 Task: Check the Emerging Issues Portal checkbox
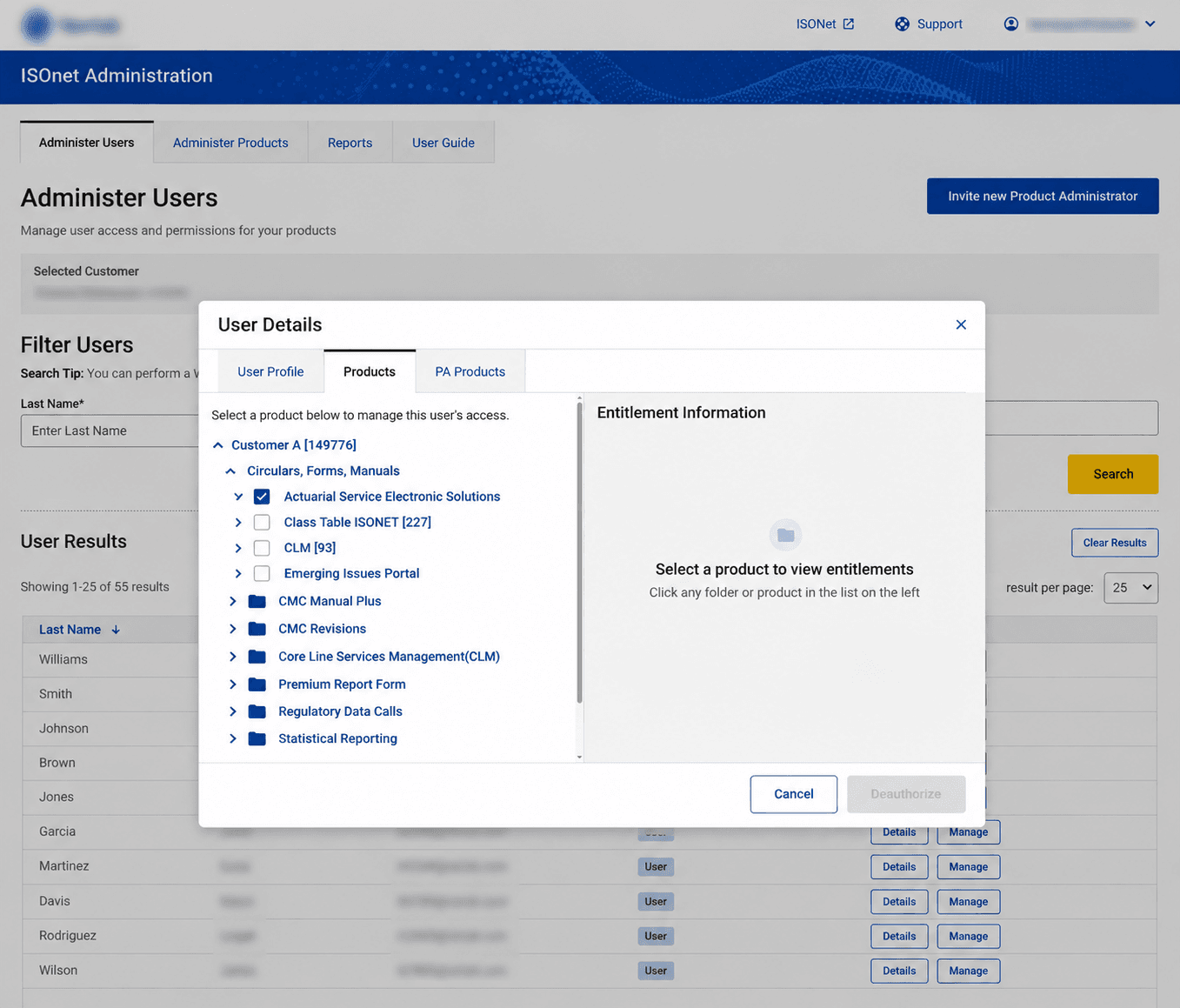coord(262,573)
